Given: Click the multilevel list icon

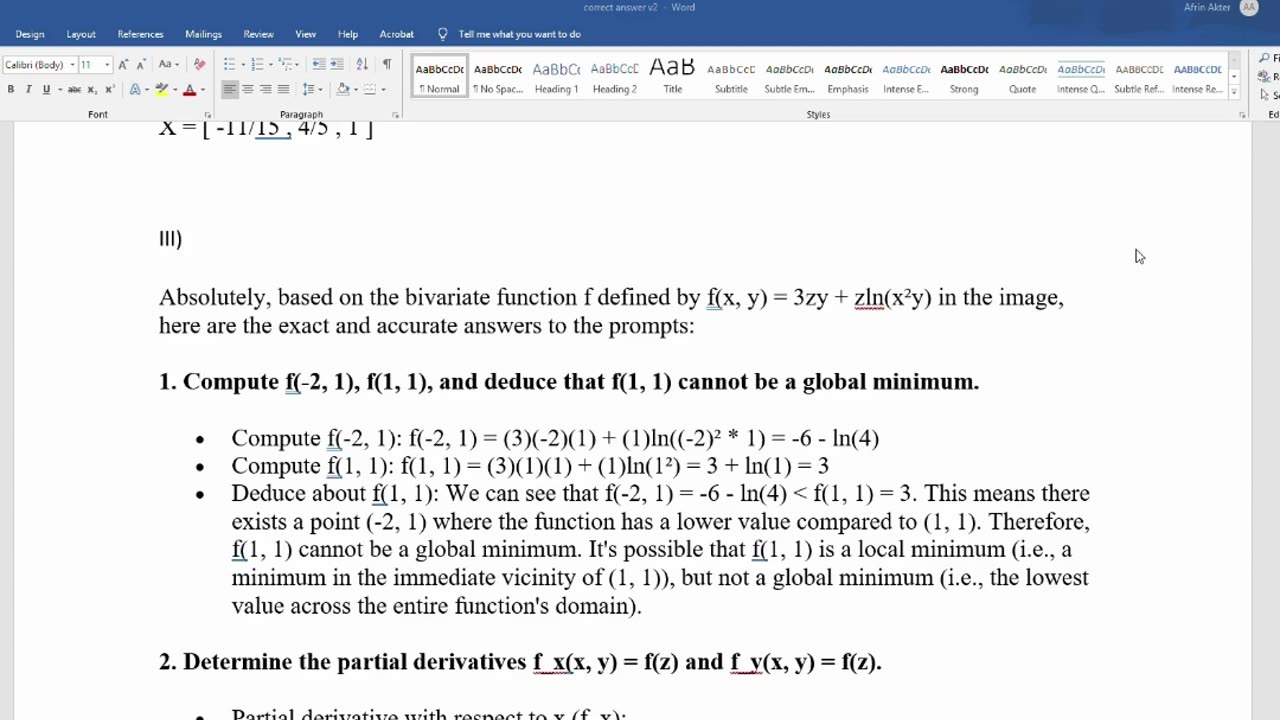Looking at the screenshot, I should pyautogui.click(x=285, y=65).
